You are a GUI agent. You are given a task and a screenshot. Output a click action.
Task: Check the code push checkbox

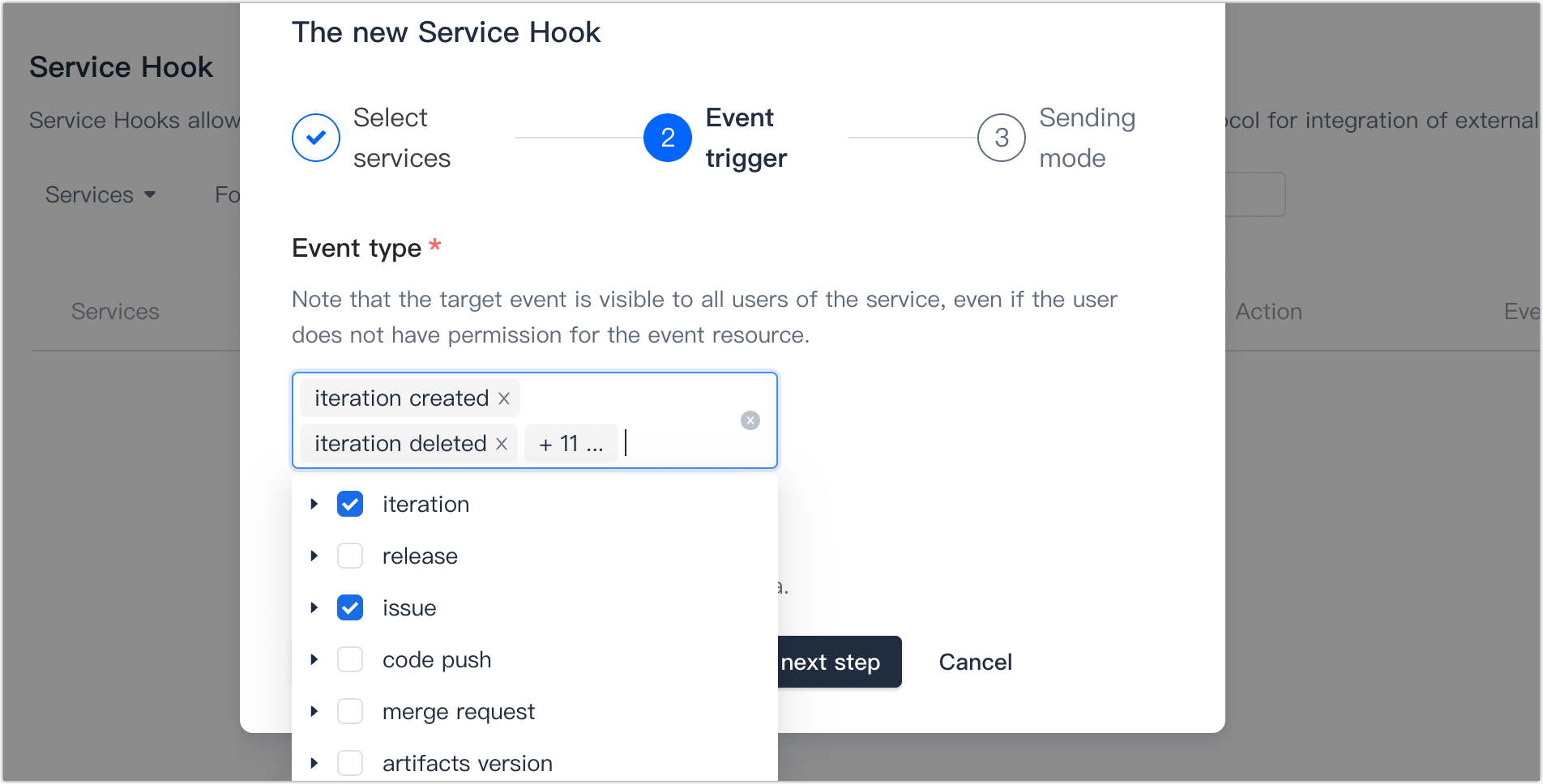click(350, 659)
